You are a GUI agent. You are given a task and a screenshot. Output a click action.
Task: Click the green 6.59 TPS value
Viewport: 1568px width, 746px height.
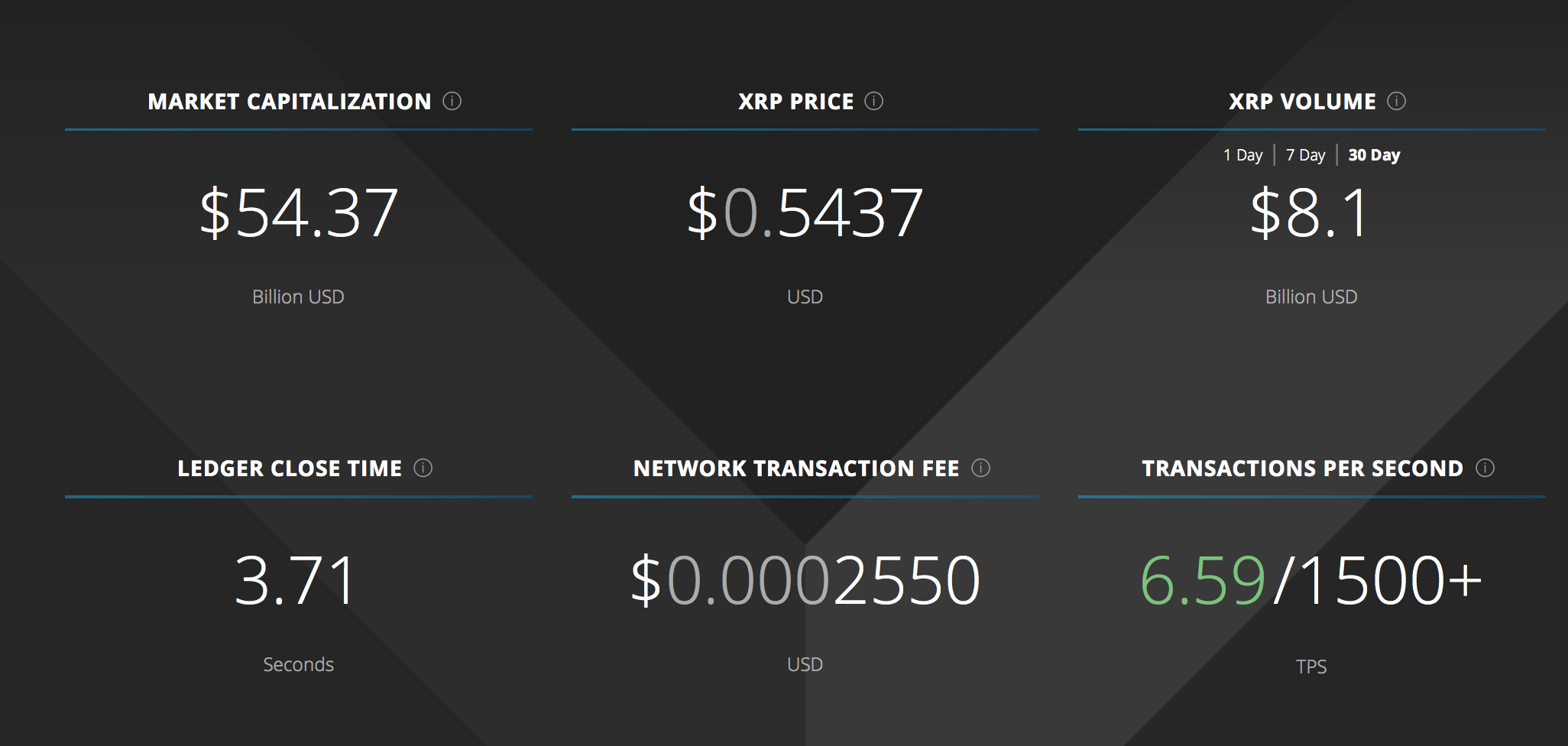pos(1203,580)
